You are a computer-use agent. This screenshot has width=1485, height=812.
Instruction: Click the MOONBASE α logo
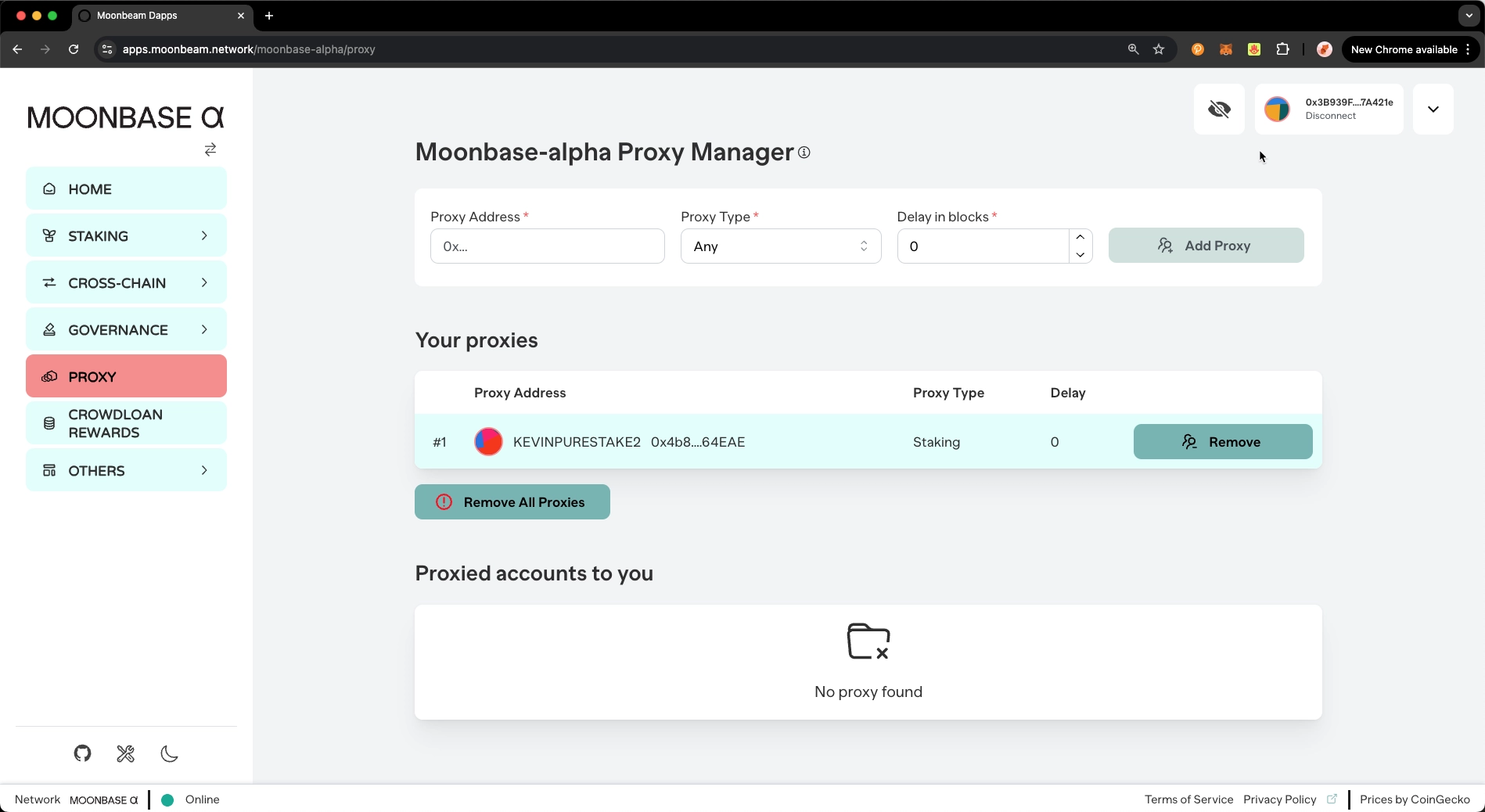point(126,117)
